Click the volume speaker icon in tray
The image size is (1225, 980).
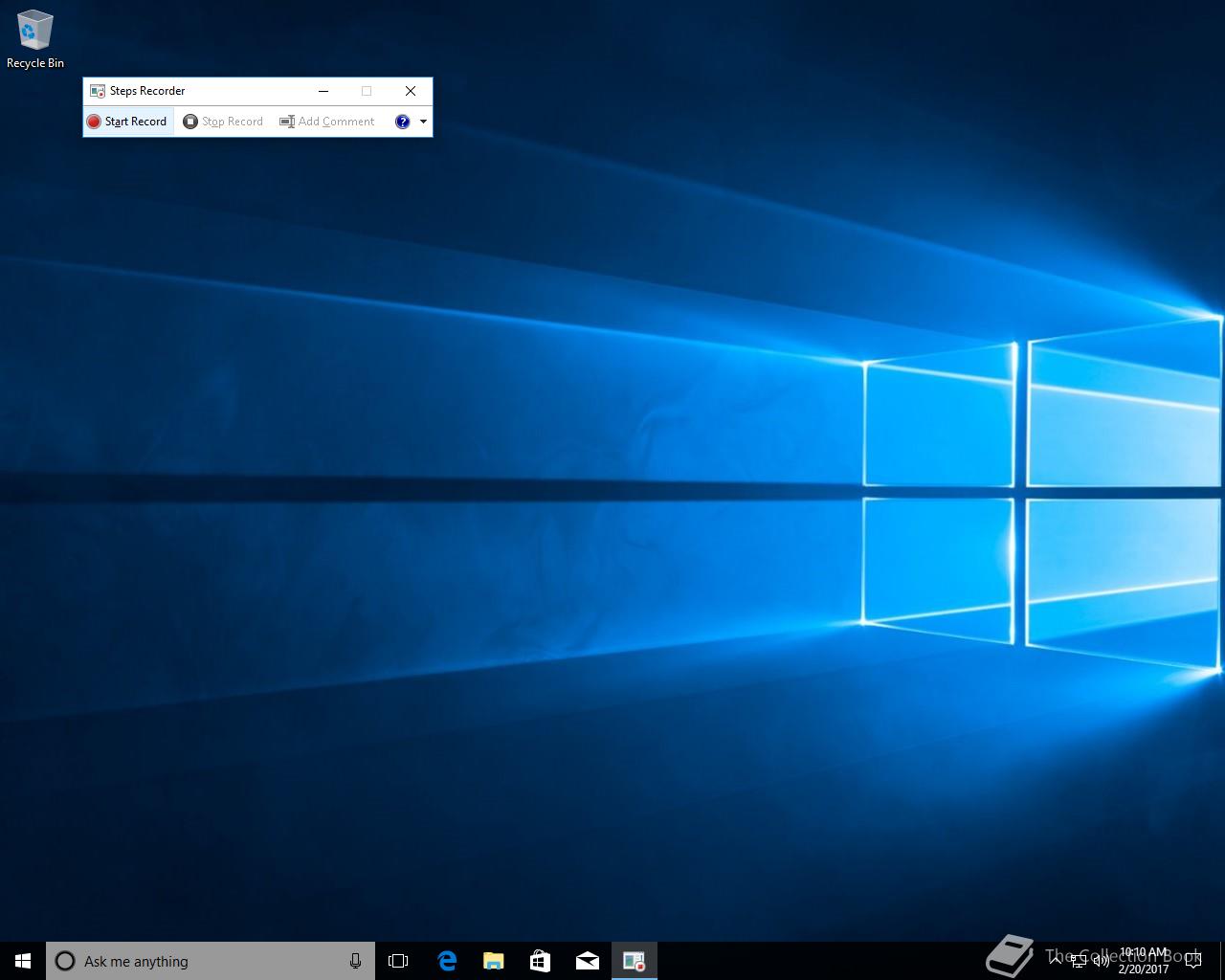click(1102, 961)
